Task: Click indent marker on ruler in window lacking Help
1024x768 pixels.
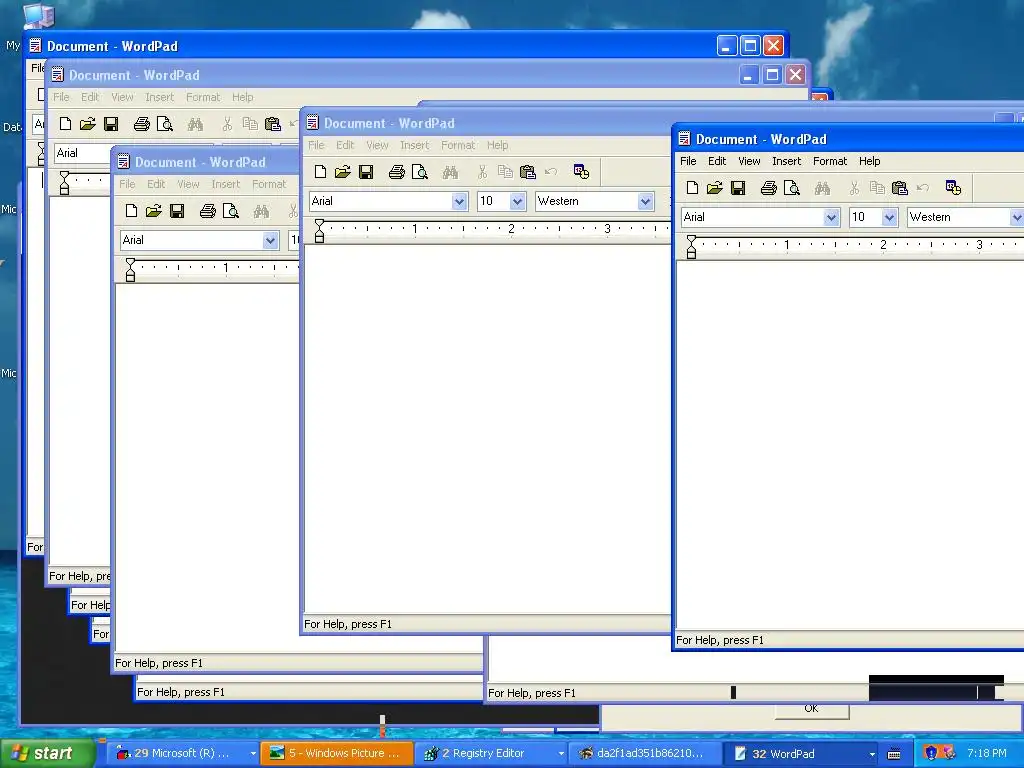Action: coord(131,270)
